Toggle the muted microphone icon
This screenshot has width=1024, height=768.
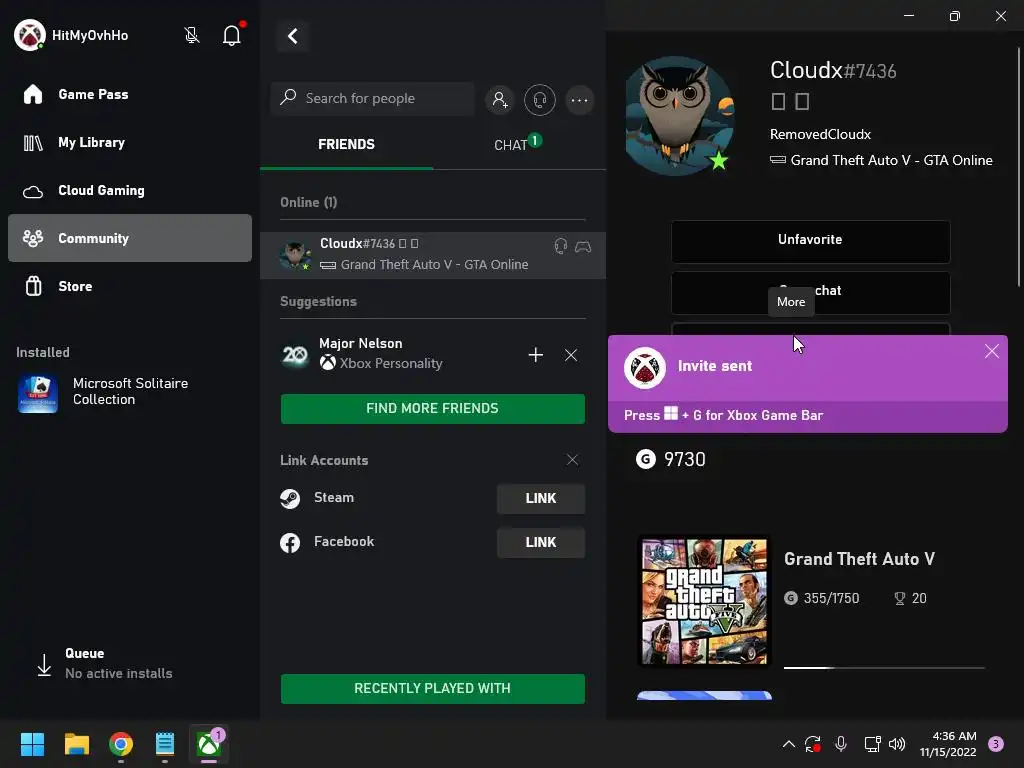[191, 35]
